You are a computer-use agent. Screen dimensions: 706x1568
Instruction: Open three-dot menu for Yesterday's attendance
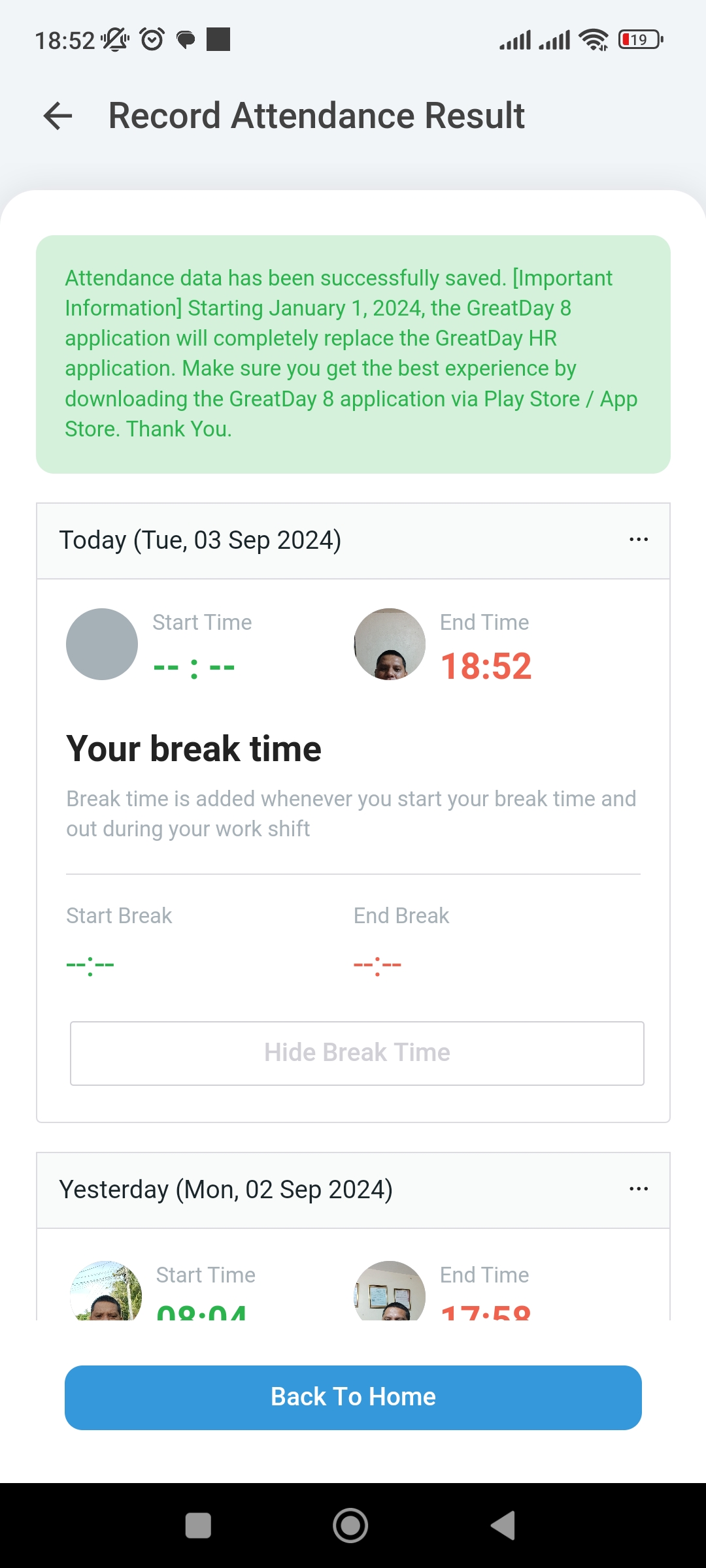click(638, 1189)
